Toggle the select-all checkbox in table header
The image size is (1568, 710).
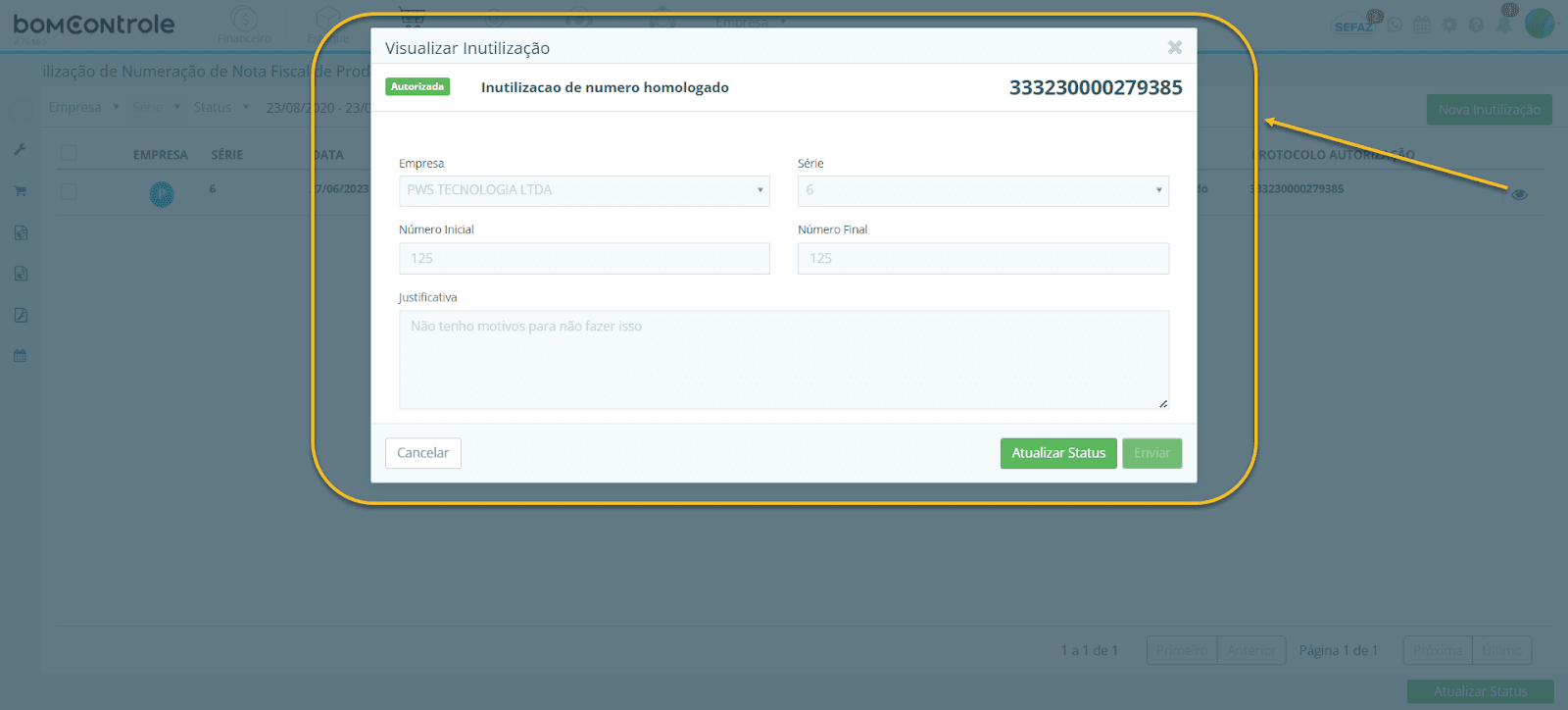(x=69, y=153)
